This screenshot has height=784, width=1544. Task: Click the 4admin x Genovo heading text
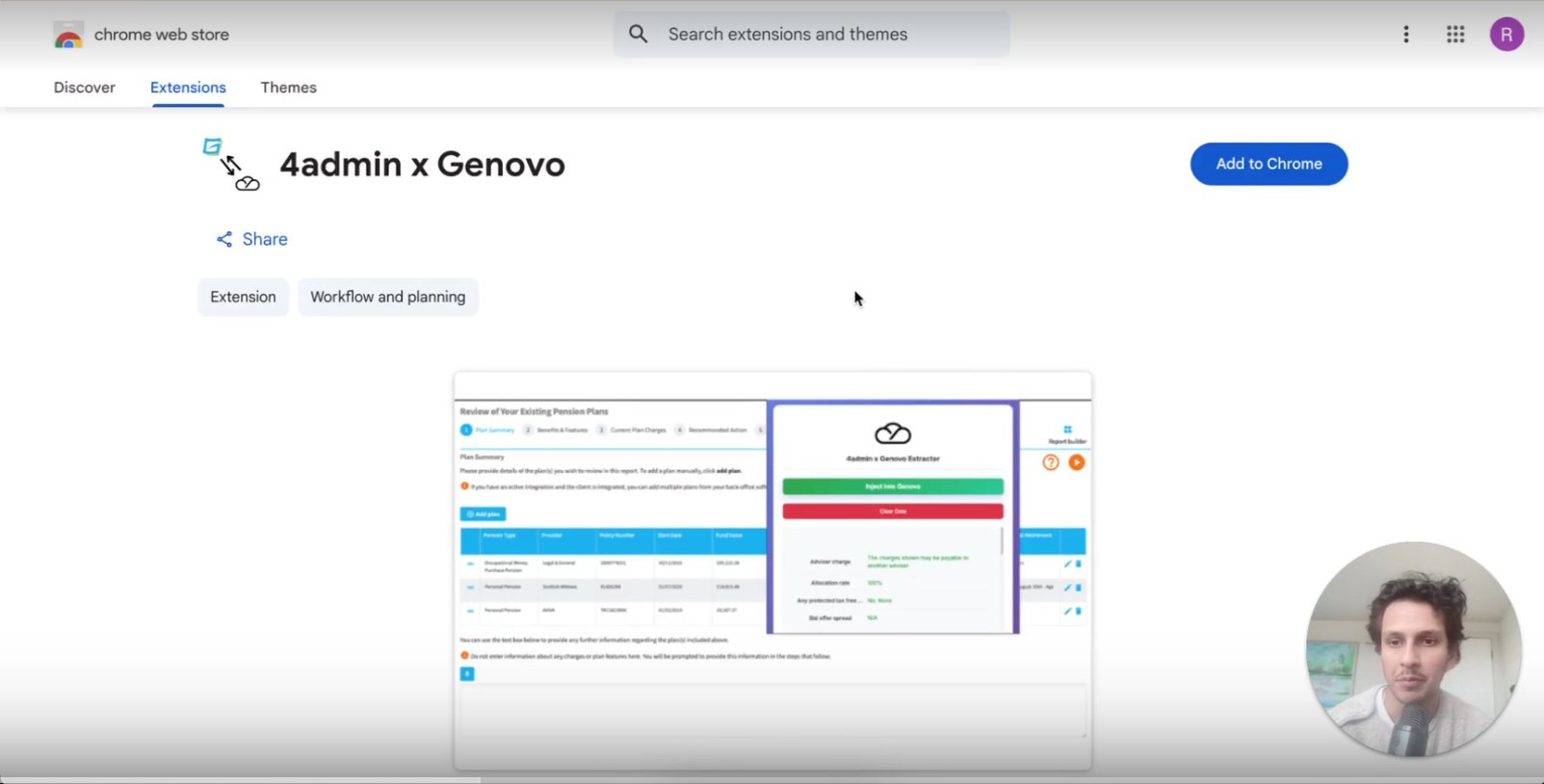click(422, 165)
